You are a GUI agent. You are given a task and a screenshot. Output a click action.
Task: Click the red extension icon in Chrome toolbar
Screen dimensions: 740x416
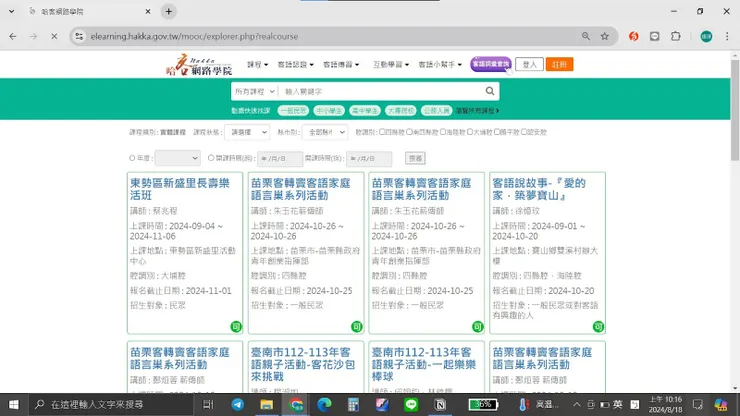[x=633, y=36]
